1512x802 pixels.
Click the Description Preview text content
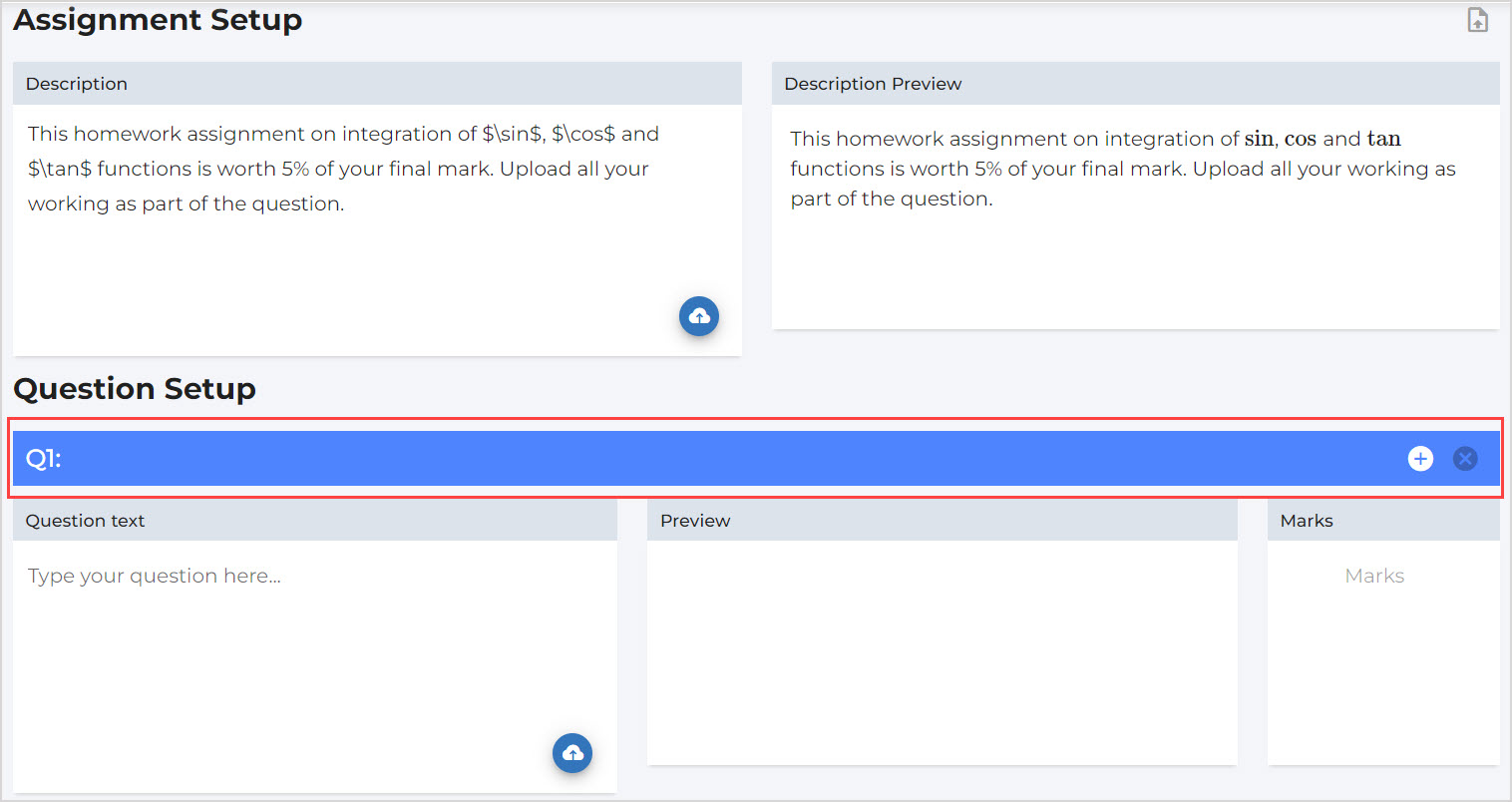[x=1122, y=169]
